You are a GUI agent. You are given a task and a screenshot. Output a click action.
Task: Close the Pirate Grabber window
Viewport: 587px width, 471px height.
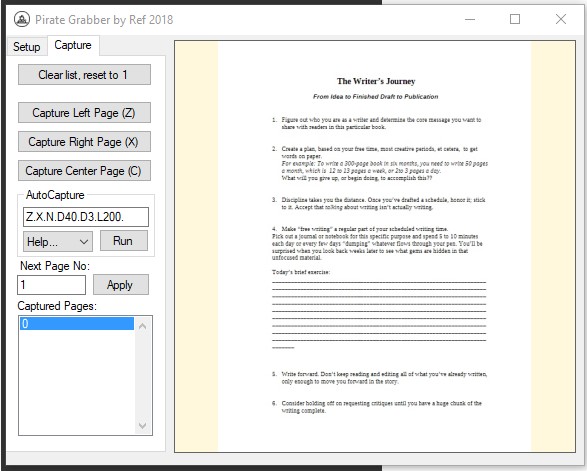560,19
